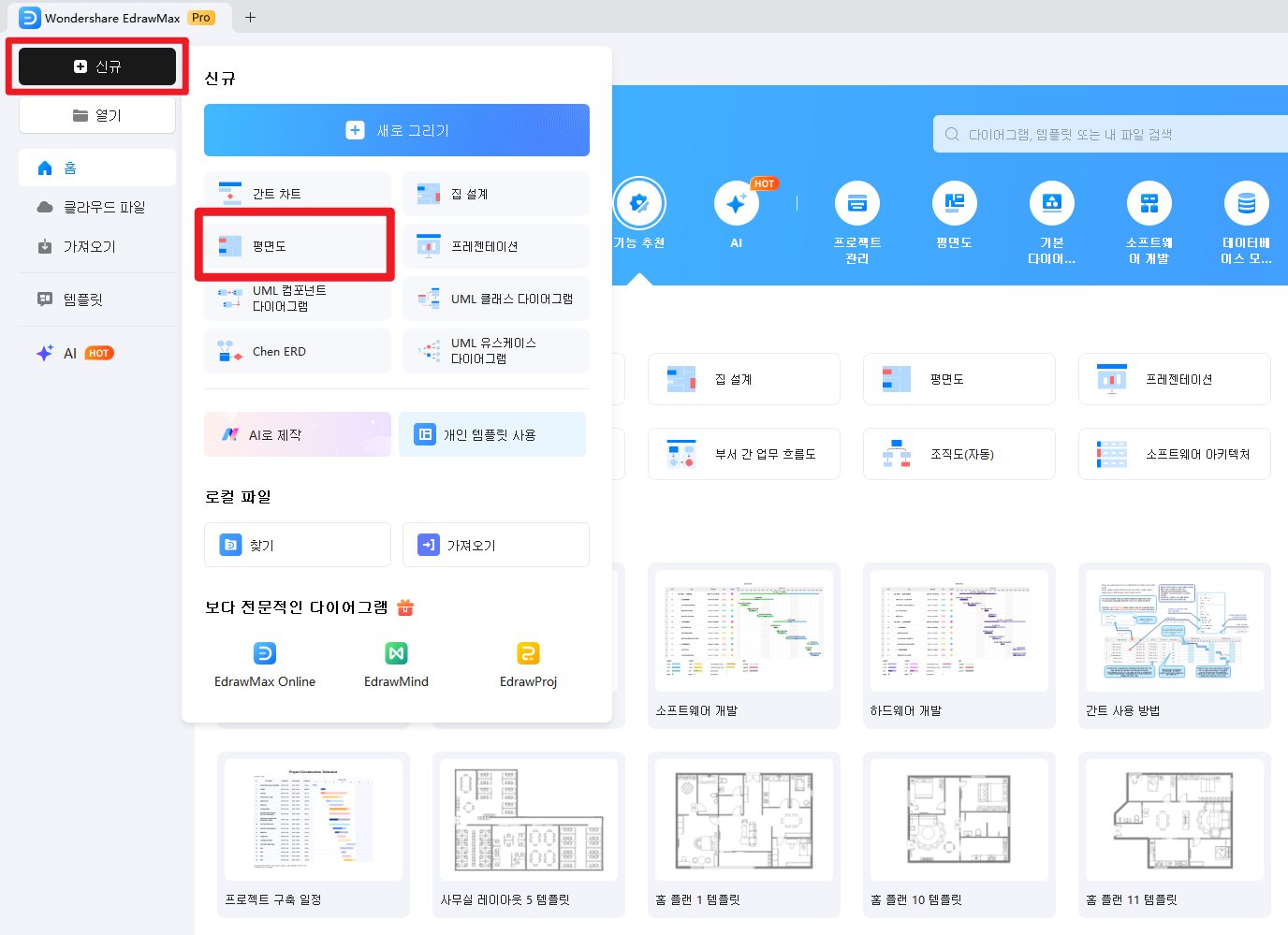Image resolution: width=1288 pixels, height=935 pixels.
Task: Open the 간트 사용 방법 template thumbnail
Action: 1174,631
